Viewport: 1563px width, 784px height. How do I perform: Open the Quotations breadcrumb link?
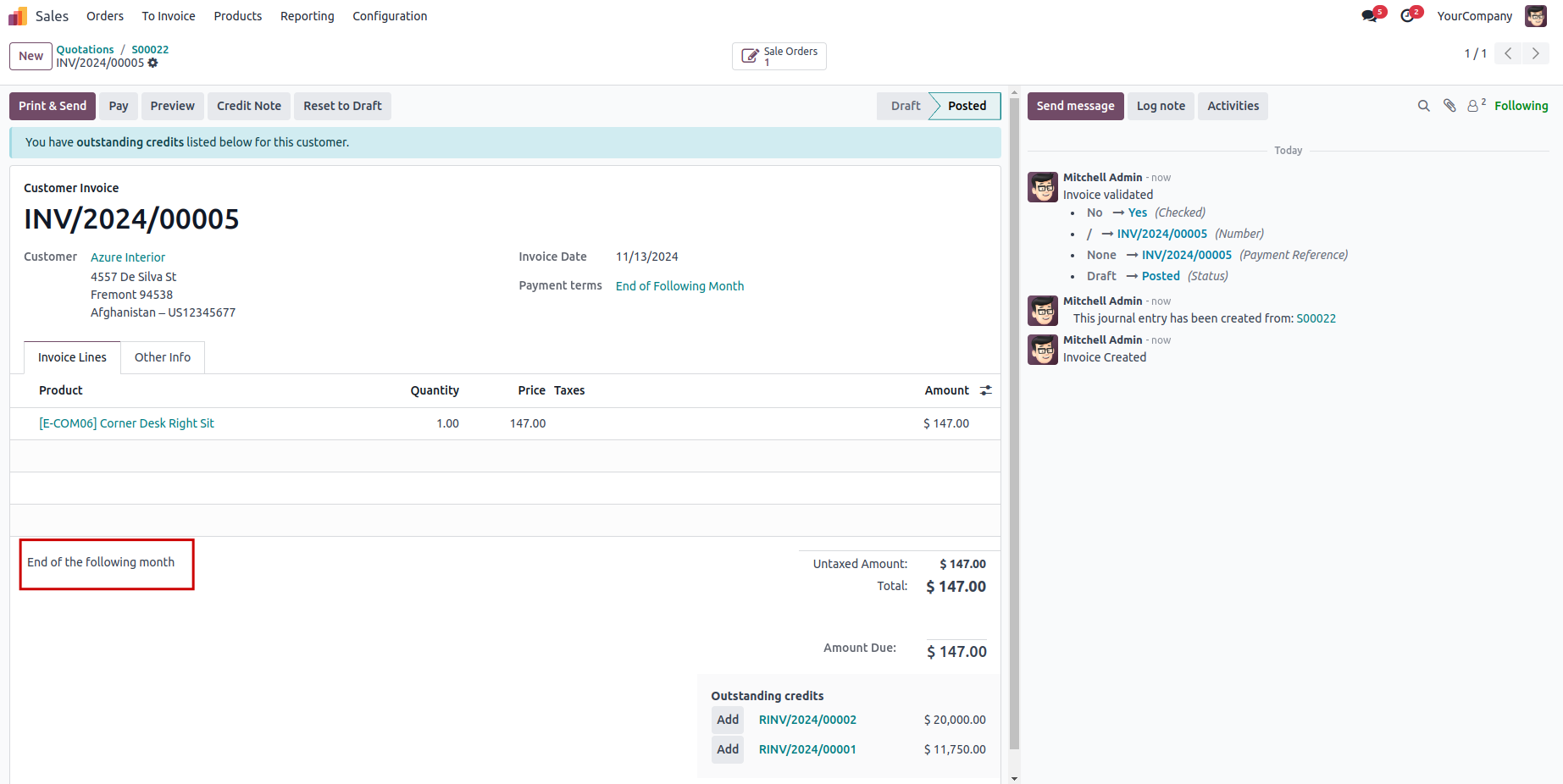pos(86,50)
